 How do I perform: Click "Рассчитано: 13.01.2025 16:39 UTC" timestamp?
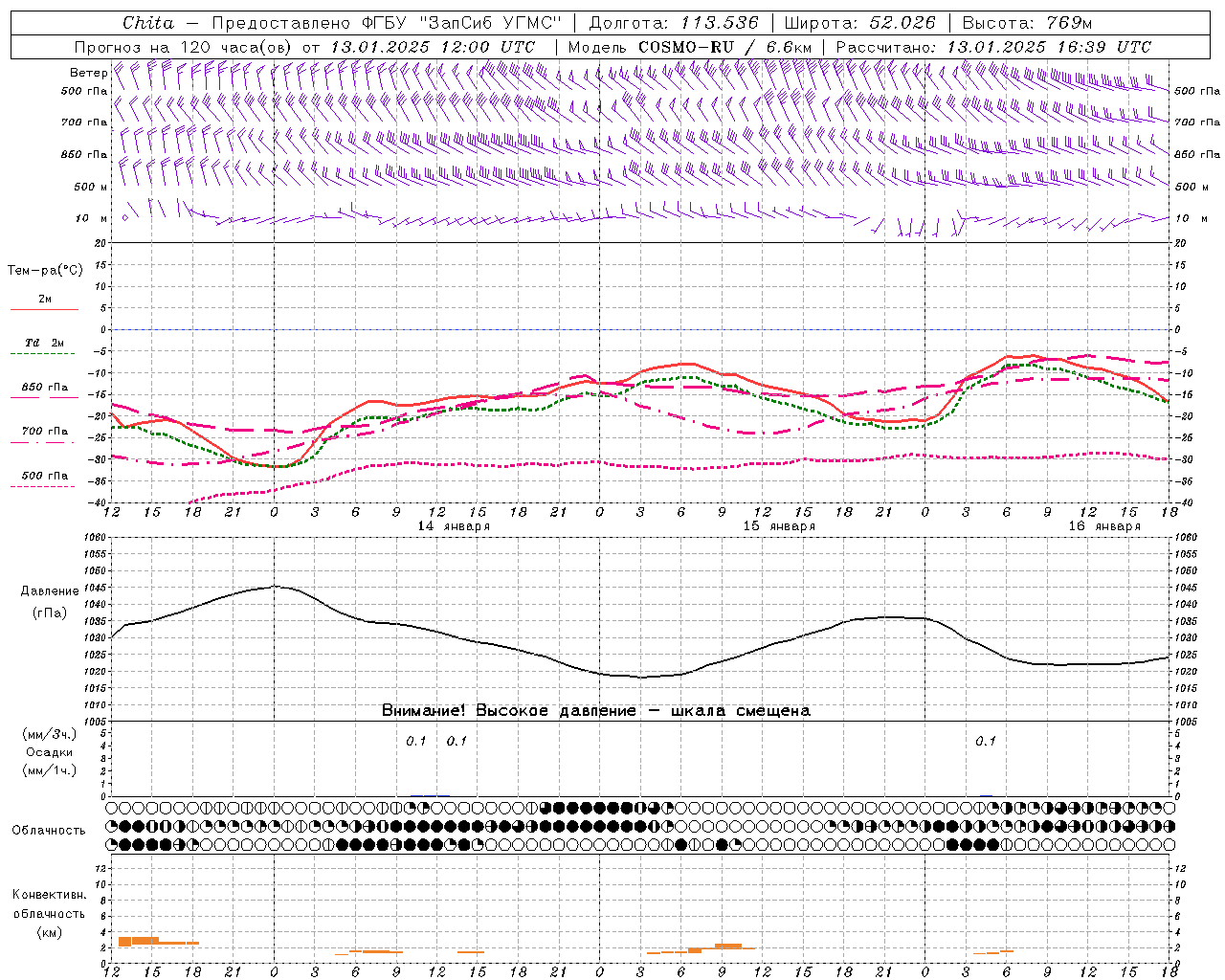pyautogui.click(x=993, y=47)
